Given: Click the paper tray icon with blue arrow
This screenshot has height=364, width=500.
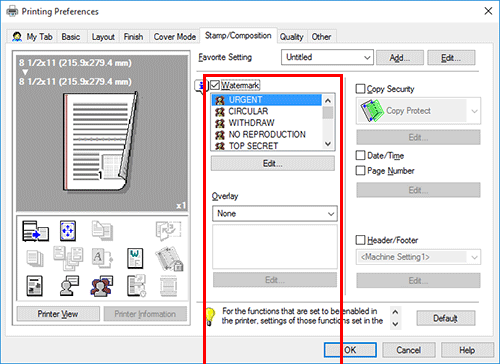Looking at the screenshot, I should tap(35, 231).
